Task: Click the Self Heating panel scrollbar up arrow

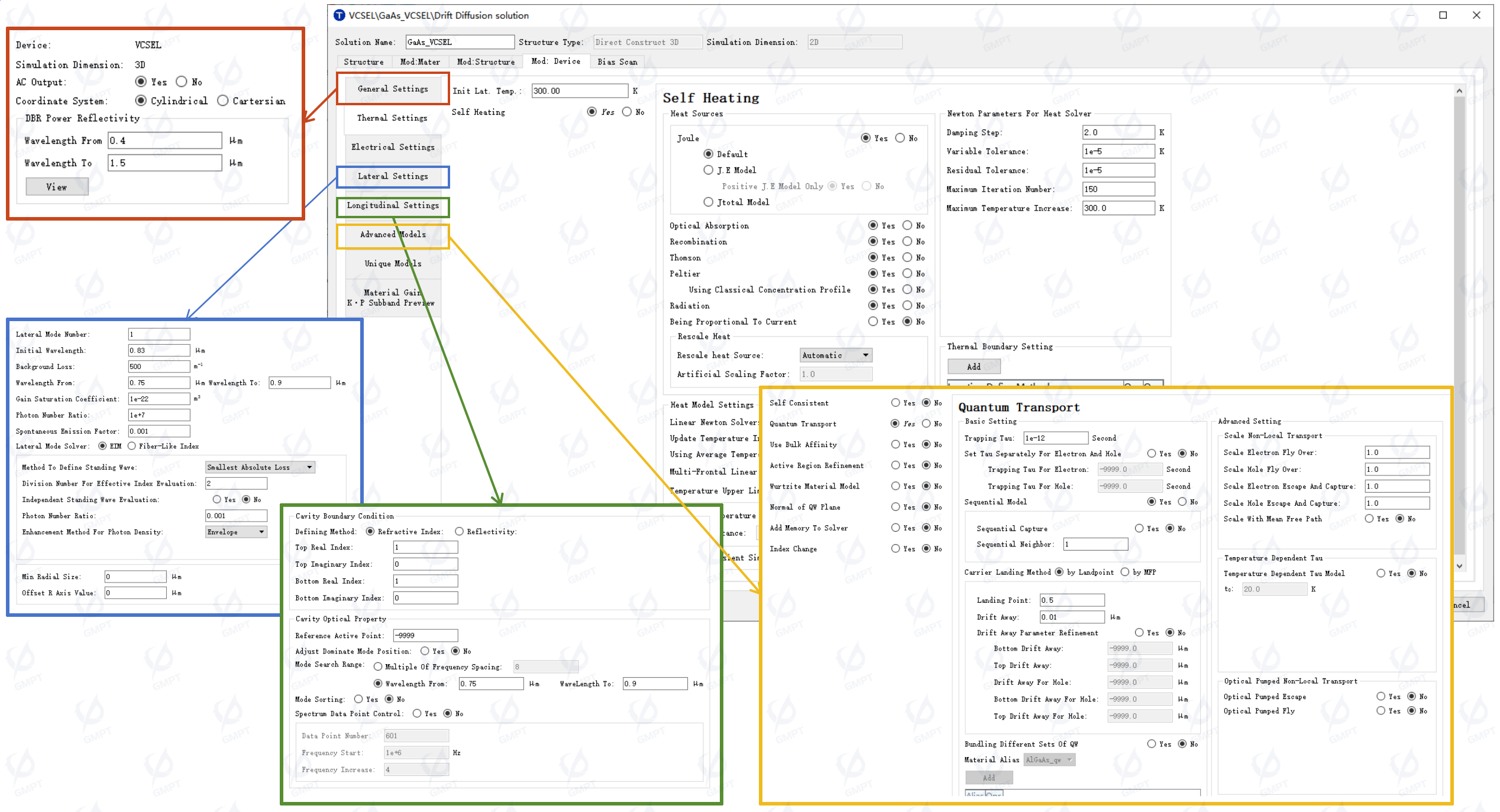Action: click(1459, 90)
